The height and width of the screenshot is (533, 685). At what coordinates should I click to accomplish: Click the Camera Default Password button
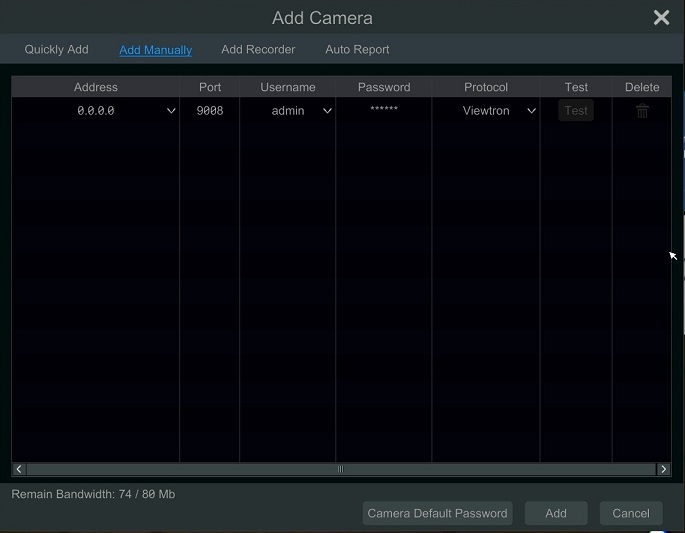click(x=437, y=513)
